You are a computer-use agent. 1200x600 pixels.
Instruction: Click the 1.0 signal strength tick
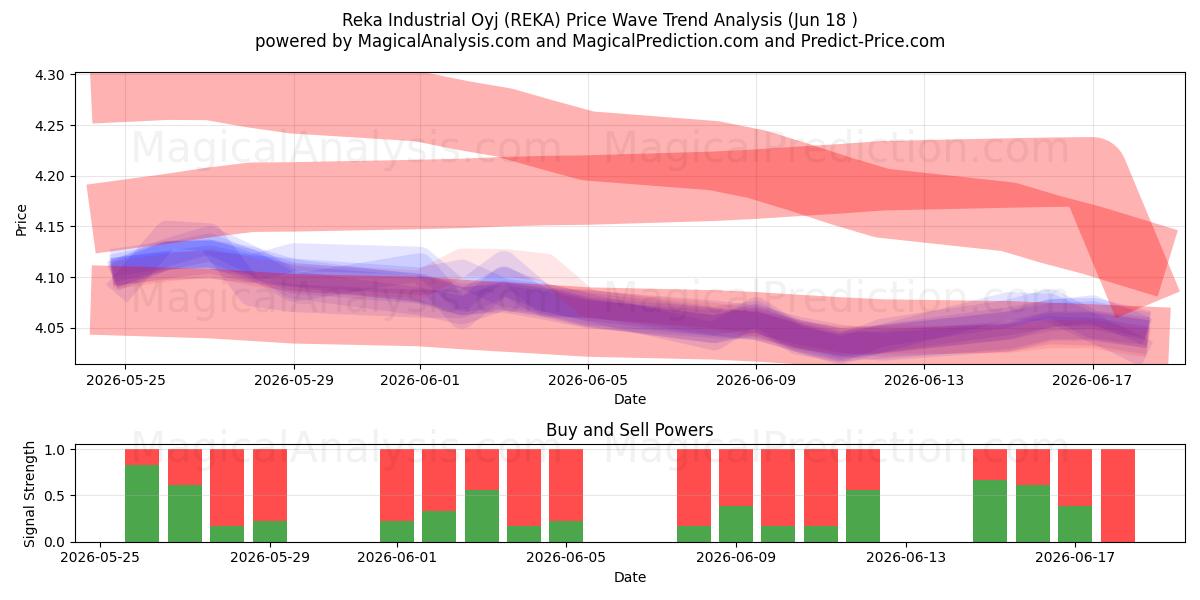tap(55, 450)
